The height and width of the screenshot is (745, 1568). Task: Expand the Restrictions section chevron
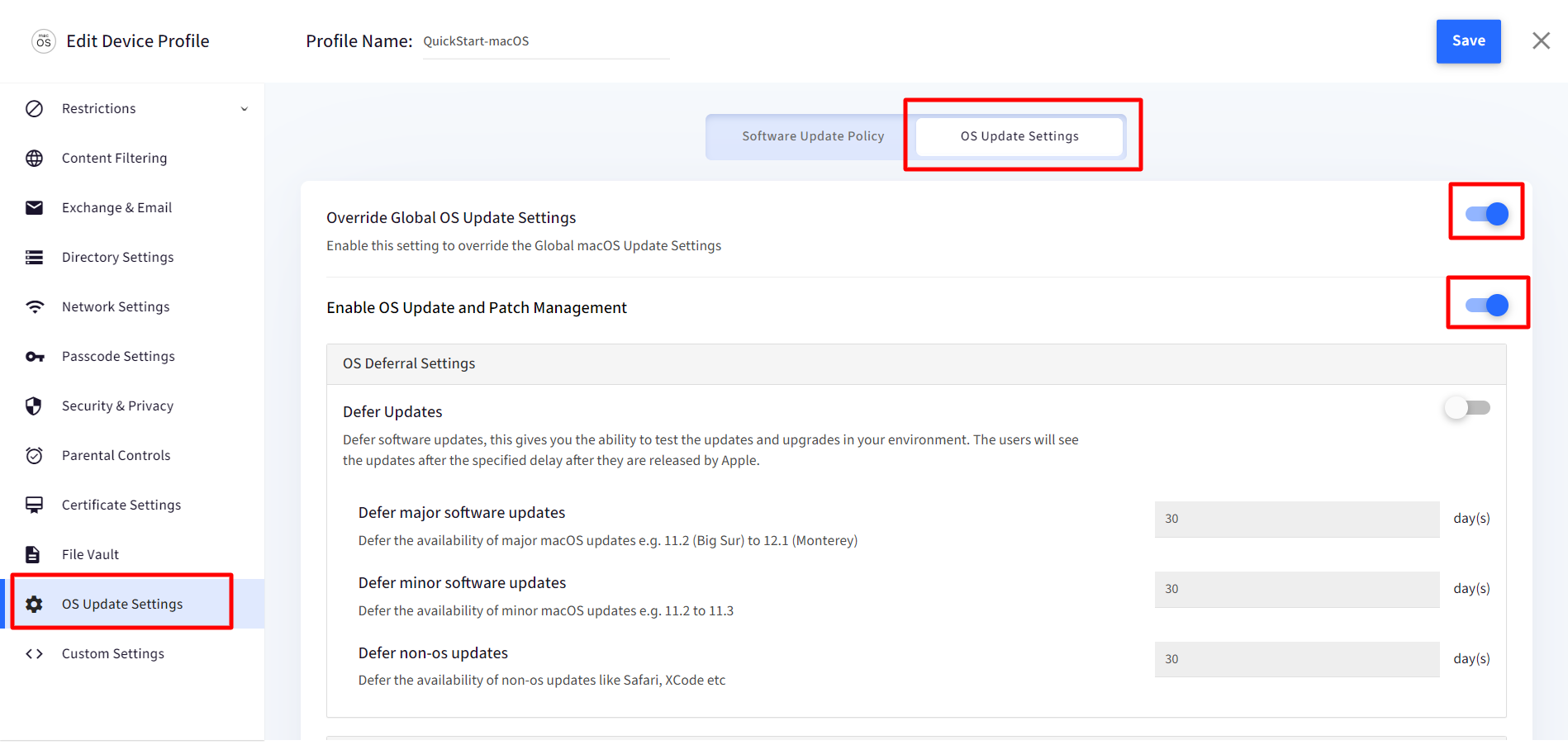(244, 109)
